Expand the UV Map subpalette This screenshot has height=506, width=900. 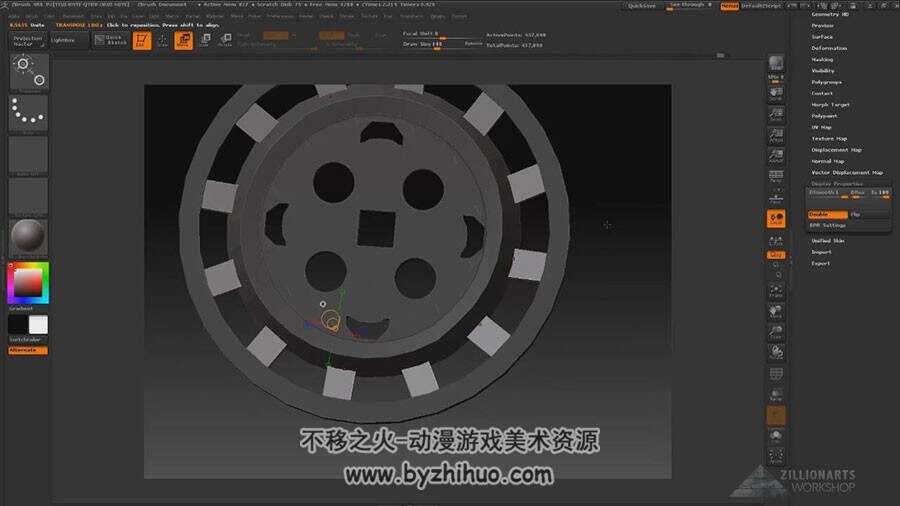click(821, 127)
